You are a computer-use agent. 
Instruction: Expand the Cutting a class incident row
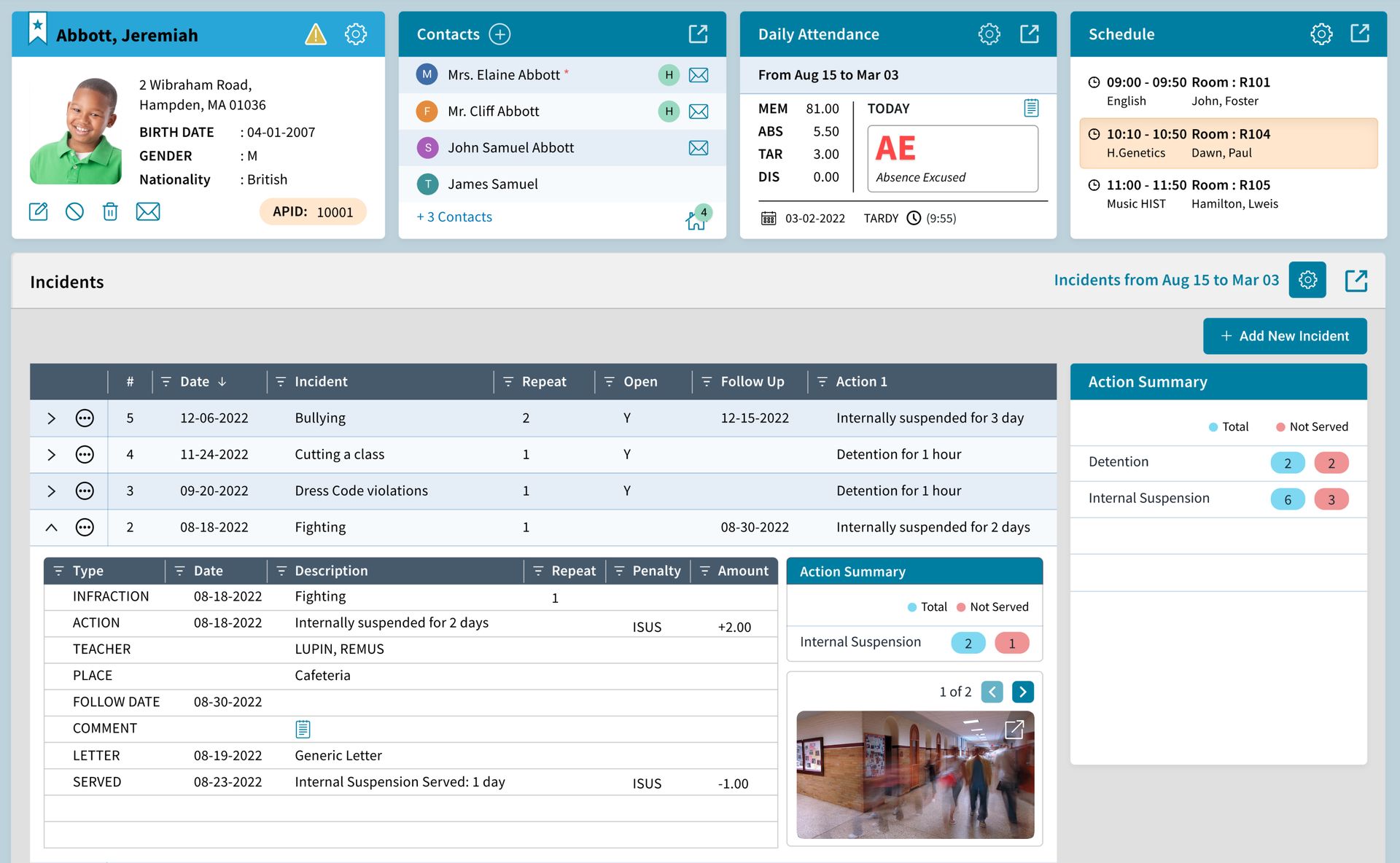(x=51, y=454)
